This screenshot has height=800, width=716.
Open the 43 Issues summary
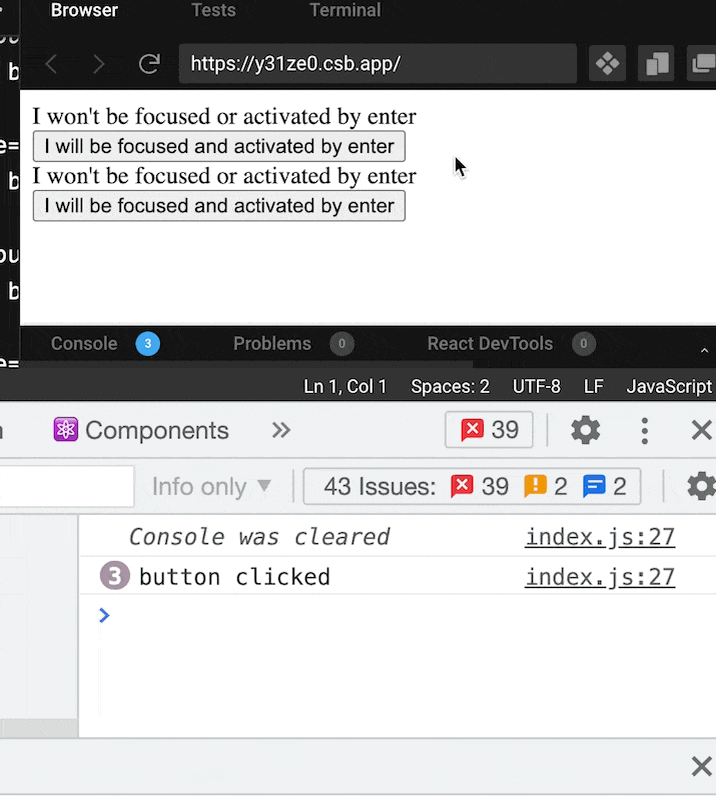click(472, 486)
